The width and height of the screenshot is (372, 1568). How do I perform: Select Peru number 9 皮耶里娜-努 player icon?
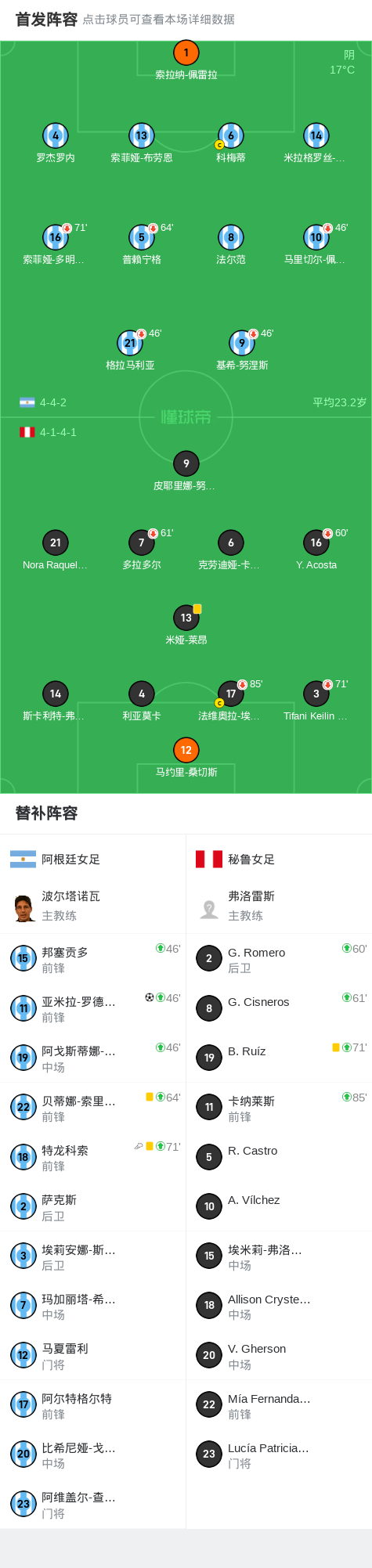186,463
